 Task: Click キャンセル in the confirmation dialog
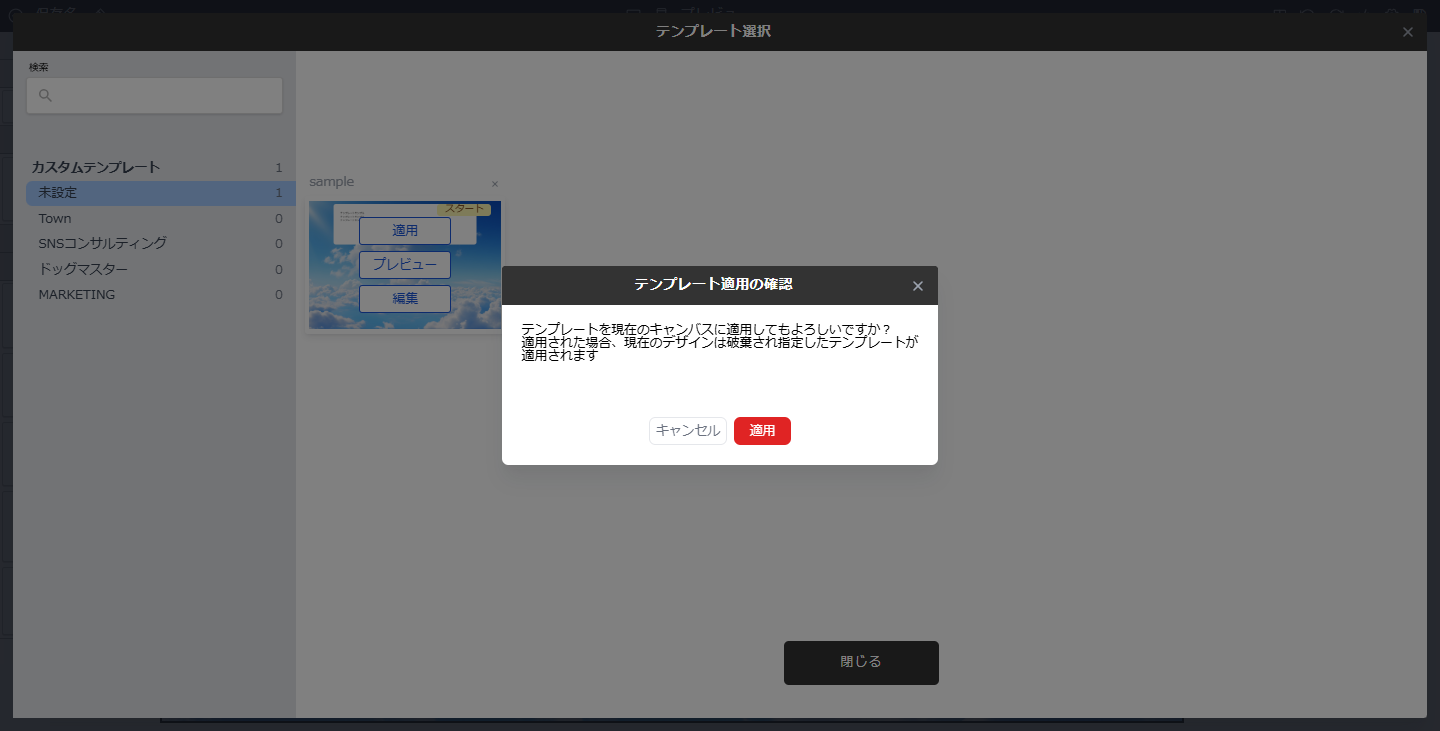687,430
